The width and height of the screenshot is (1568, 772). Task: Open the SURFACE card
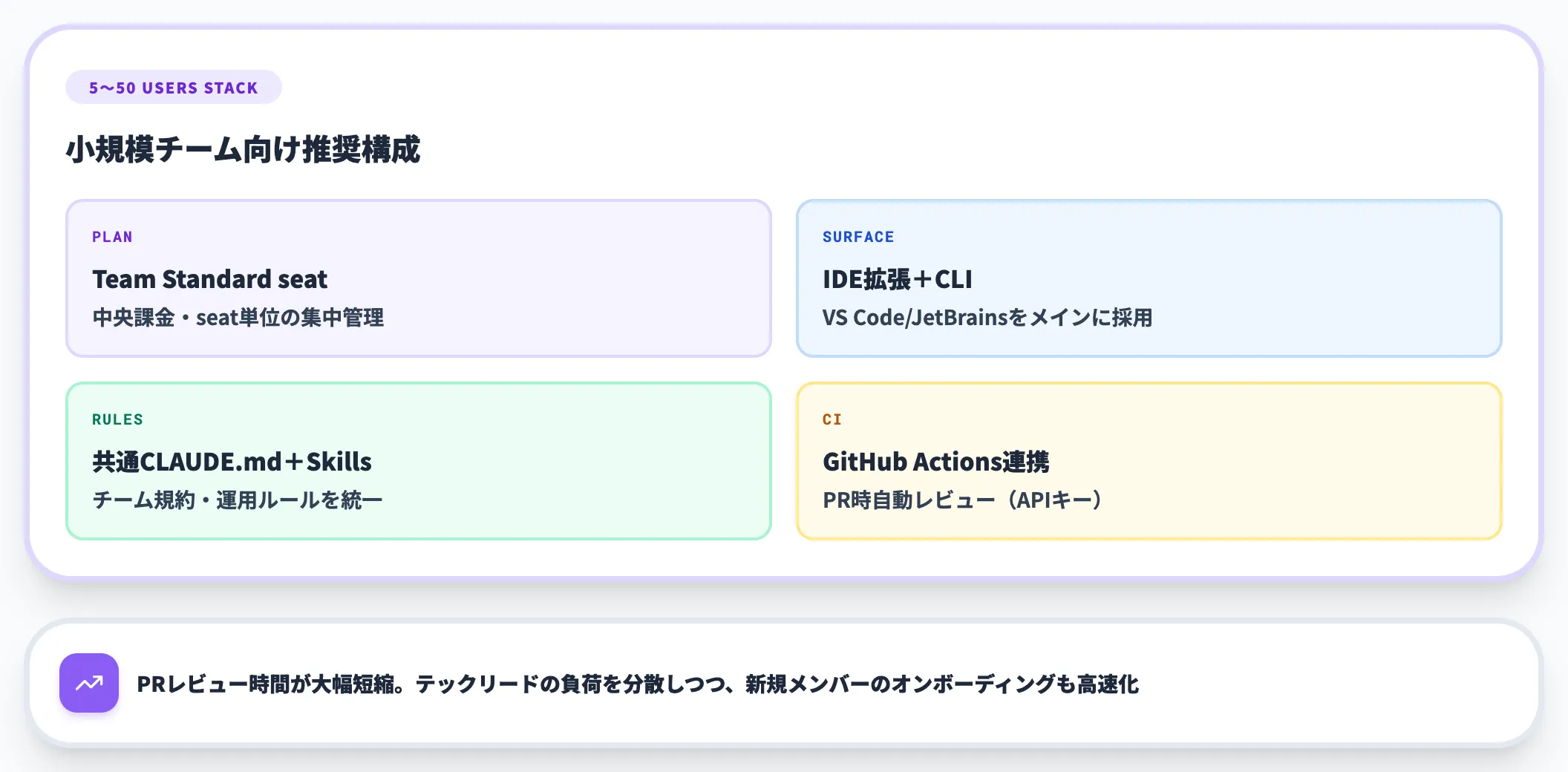tap(1149, 278)
